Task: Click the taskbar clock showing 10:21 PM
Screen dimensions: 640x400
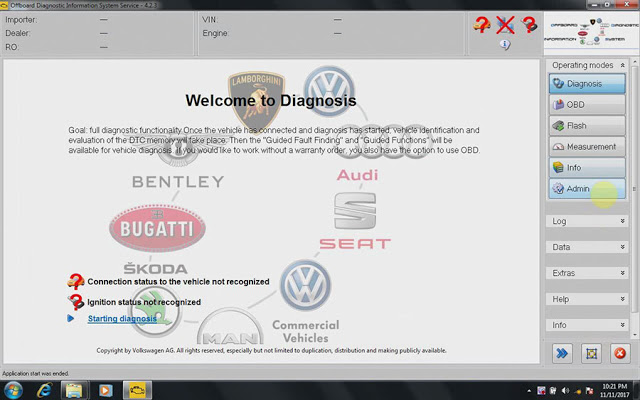Action: [x=615, y=391]
